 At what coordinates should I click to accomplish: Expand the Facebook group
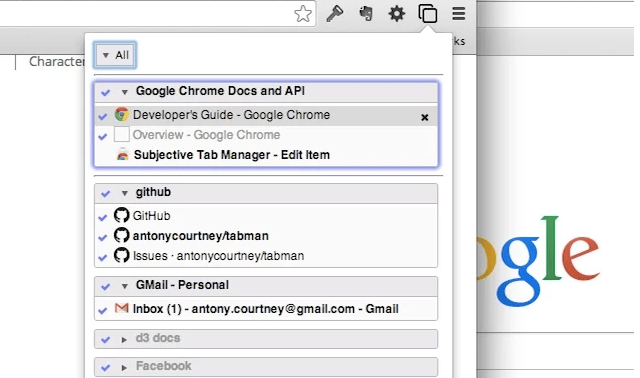tap(124, 368)
